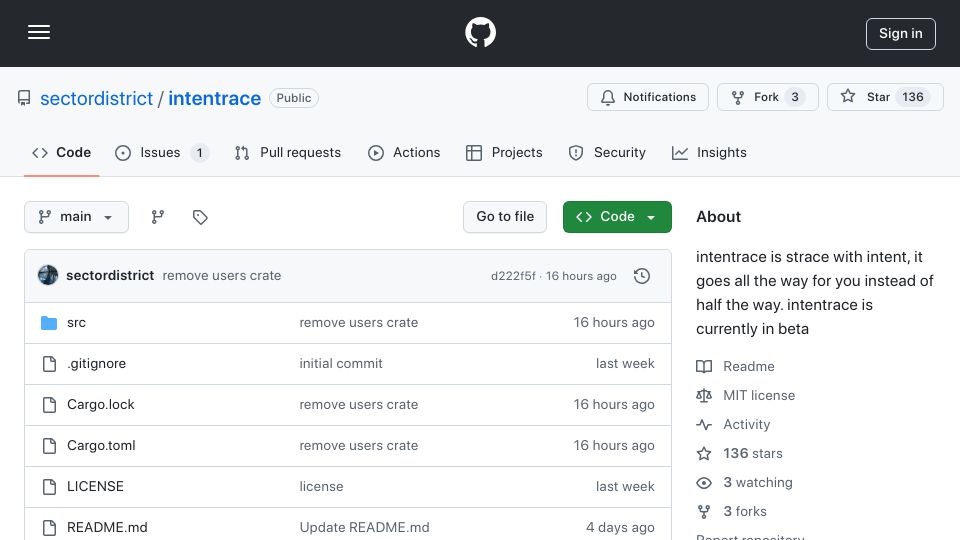This screenshot has height=540, width=960.
Task: Open the Cargo.toml row commit message
Action: (x=359, y=446)
